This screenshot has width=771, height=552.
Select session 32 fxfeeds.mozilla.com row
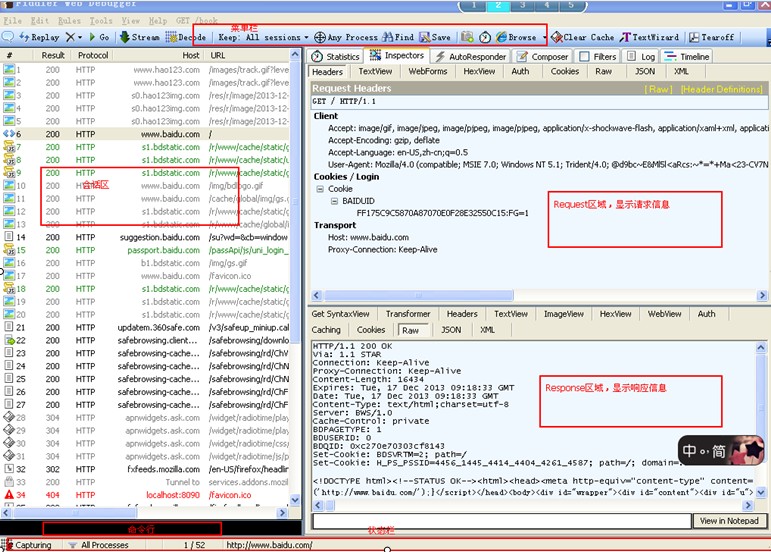tap(146, 469)
